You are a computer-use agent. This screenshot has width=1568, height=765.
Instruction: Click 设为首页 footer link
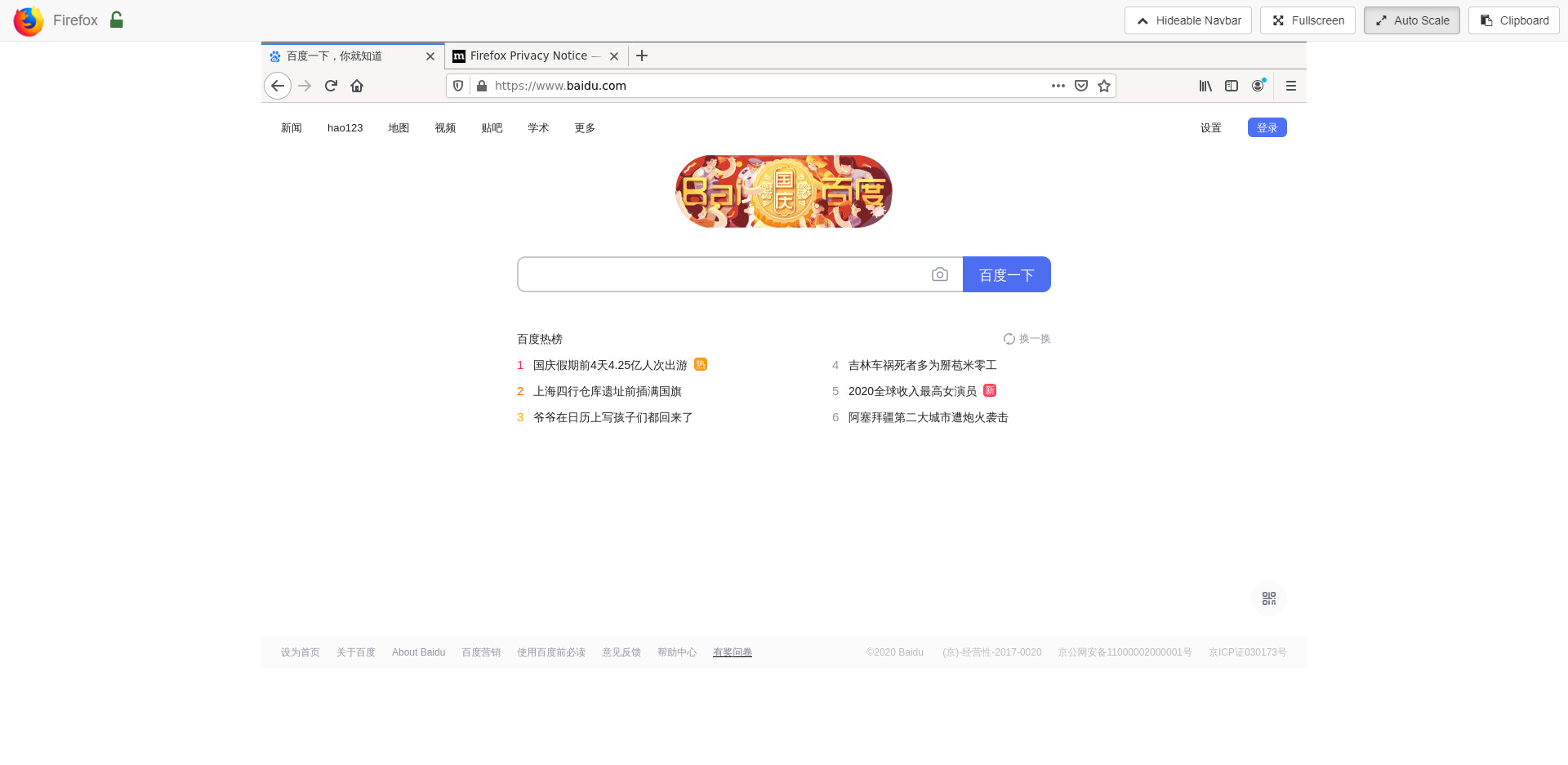[x=301, y=652]
